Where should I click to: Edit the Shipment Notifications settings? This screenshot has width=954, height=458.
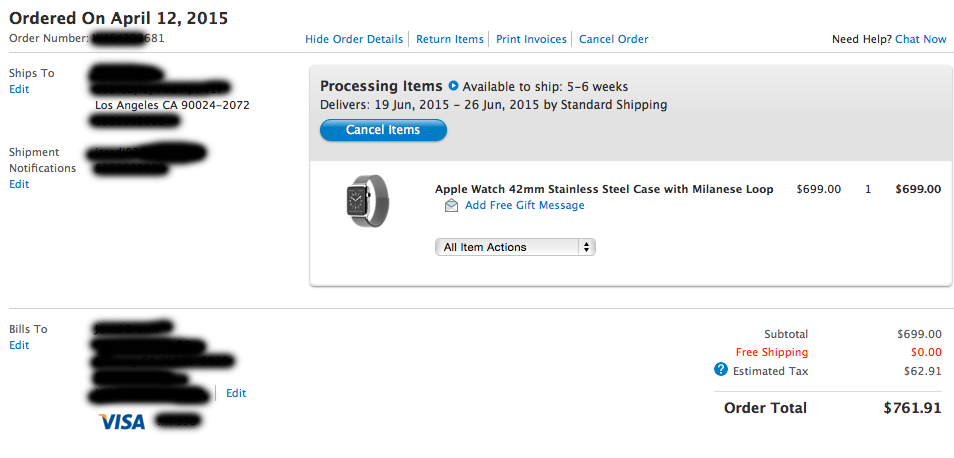19,184
